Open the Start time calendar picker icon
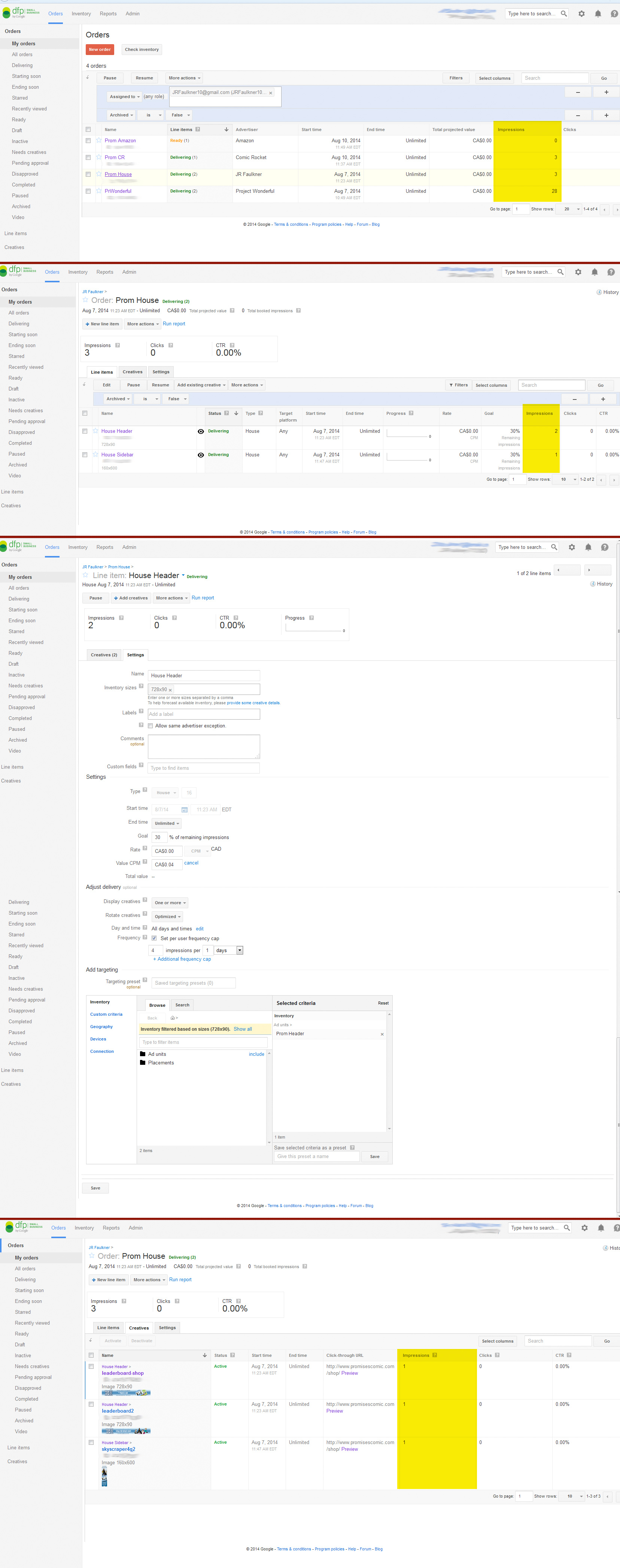This screenshot has width=620, height=1568. 184,809
